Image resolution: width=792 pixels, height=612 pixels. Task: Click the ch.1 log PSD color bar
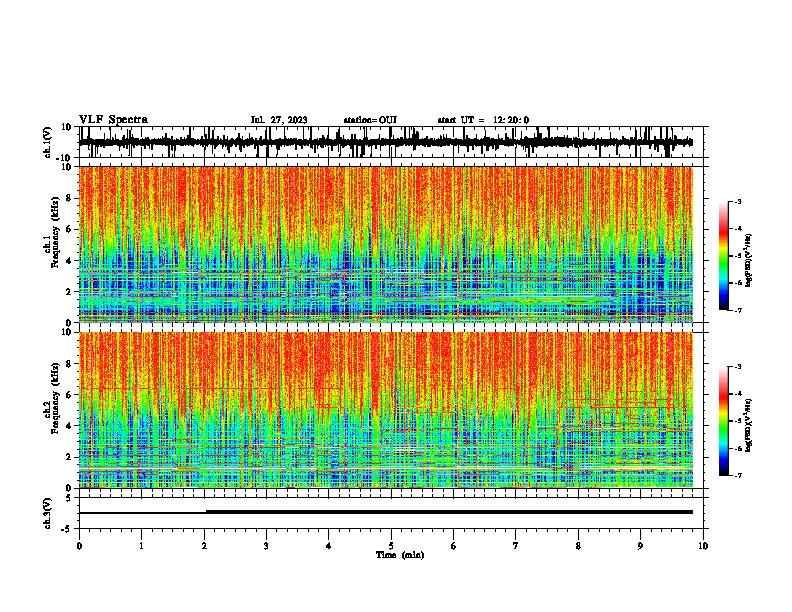724,256
